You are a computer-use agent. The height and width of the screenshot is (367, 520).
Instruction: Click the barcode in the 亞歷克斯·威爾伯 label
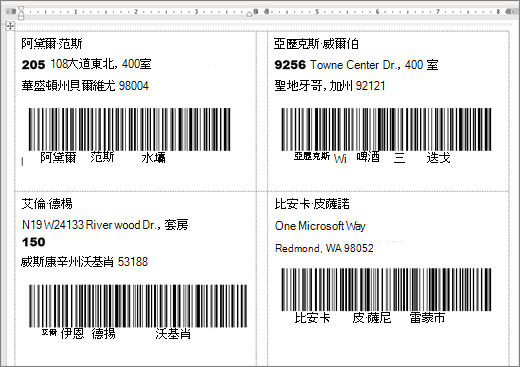tap(386, 129)
